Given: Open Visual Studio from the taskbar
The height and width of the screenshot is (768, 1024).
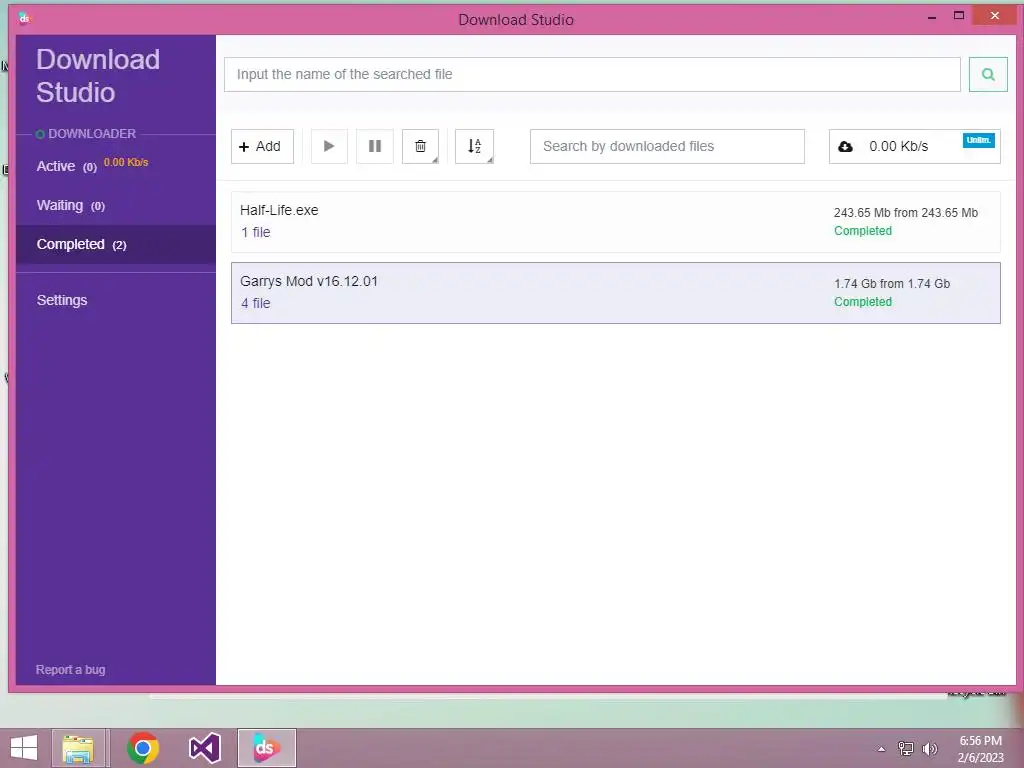Looking at the screenshot, I should (204, 748).
